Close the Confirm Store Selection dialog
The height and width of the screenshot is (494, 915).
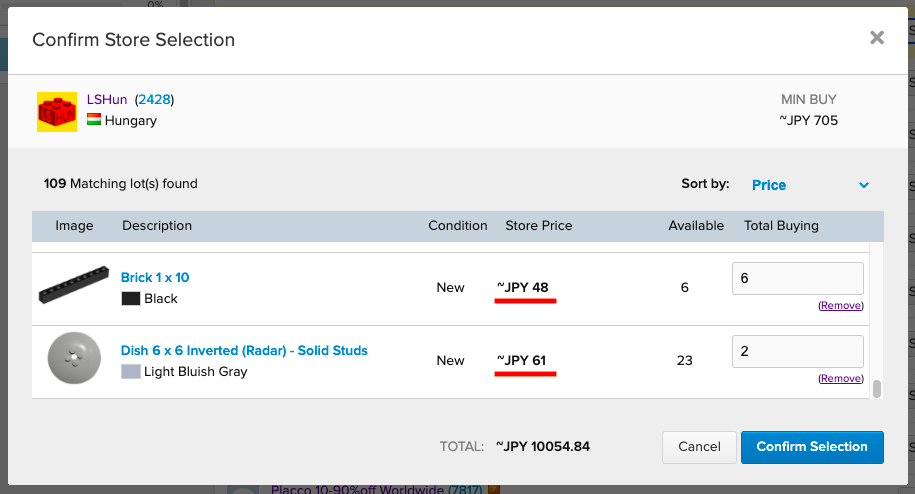pyautogui.click(x=876, y=38)
